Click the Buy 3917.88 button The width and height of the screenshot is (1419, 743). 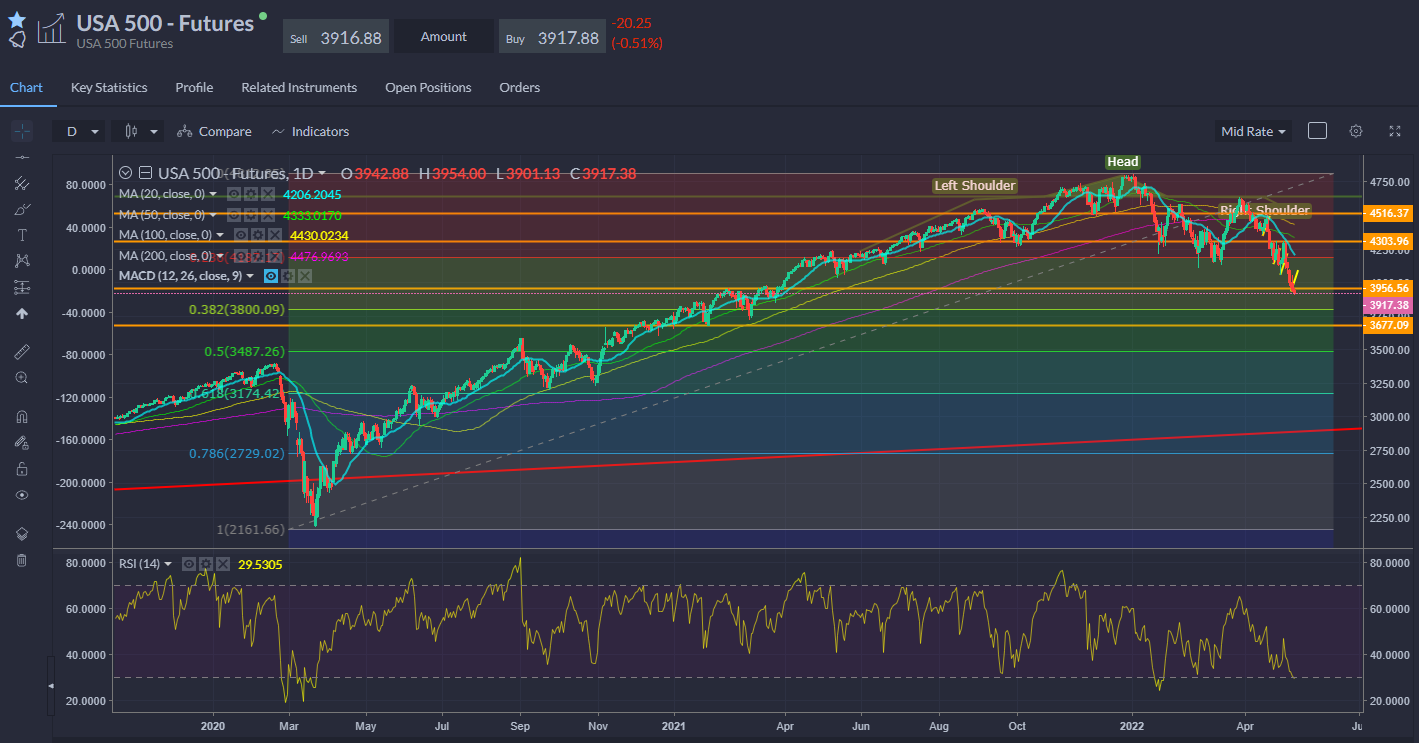[x=552, y=37]
